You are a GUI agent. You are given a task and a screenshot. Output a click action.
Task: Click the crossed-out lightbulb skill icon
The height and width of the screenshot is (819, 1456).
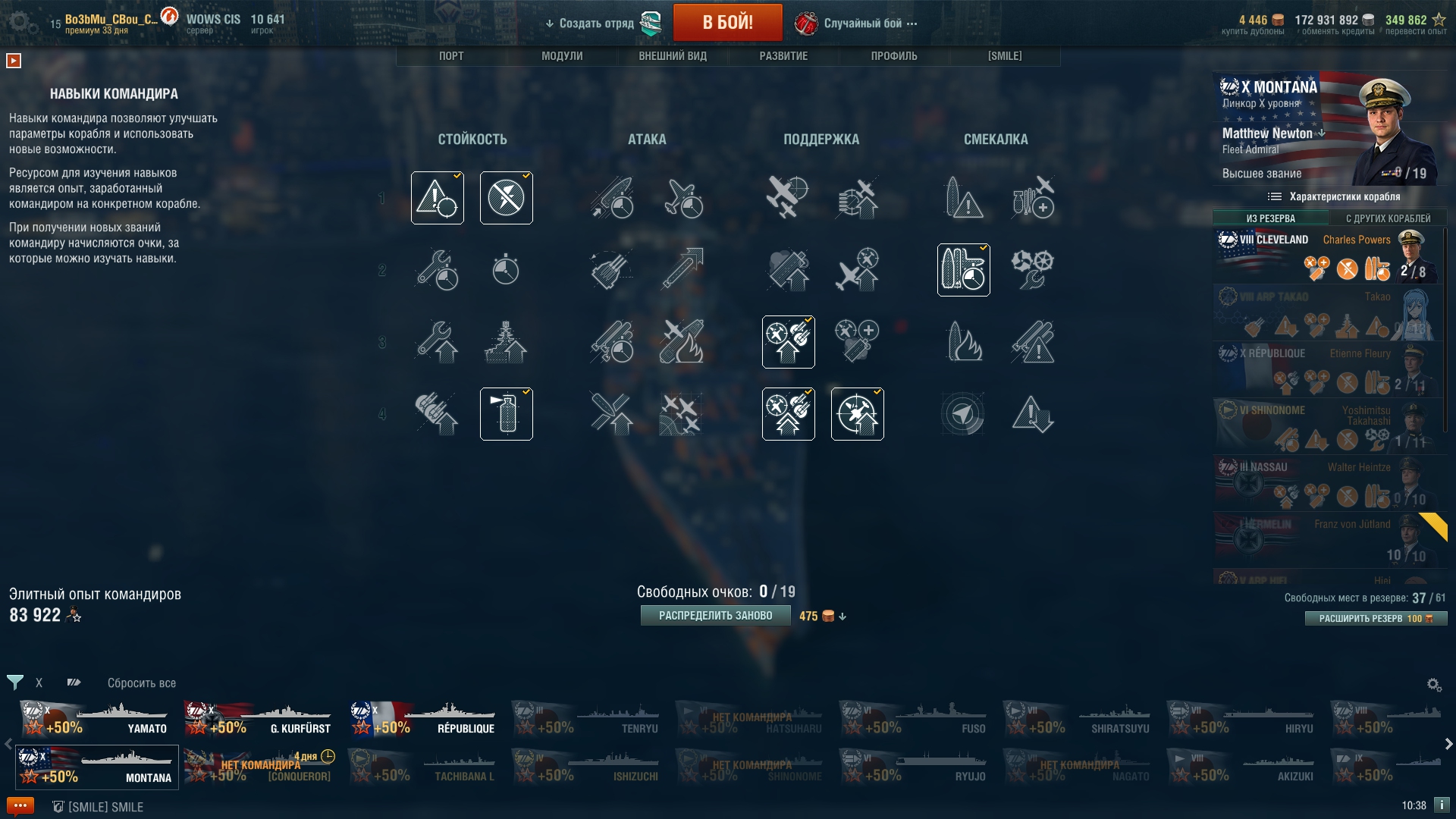[507, 198]
